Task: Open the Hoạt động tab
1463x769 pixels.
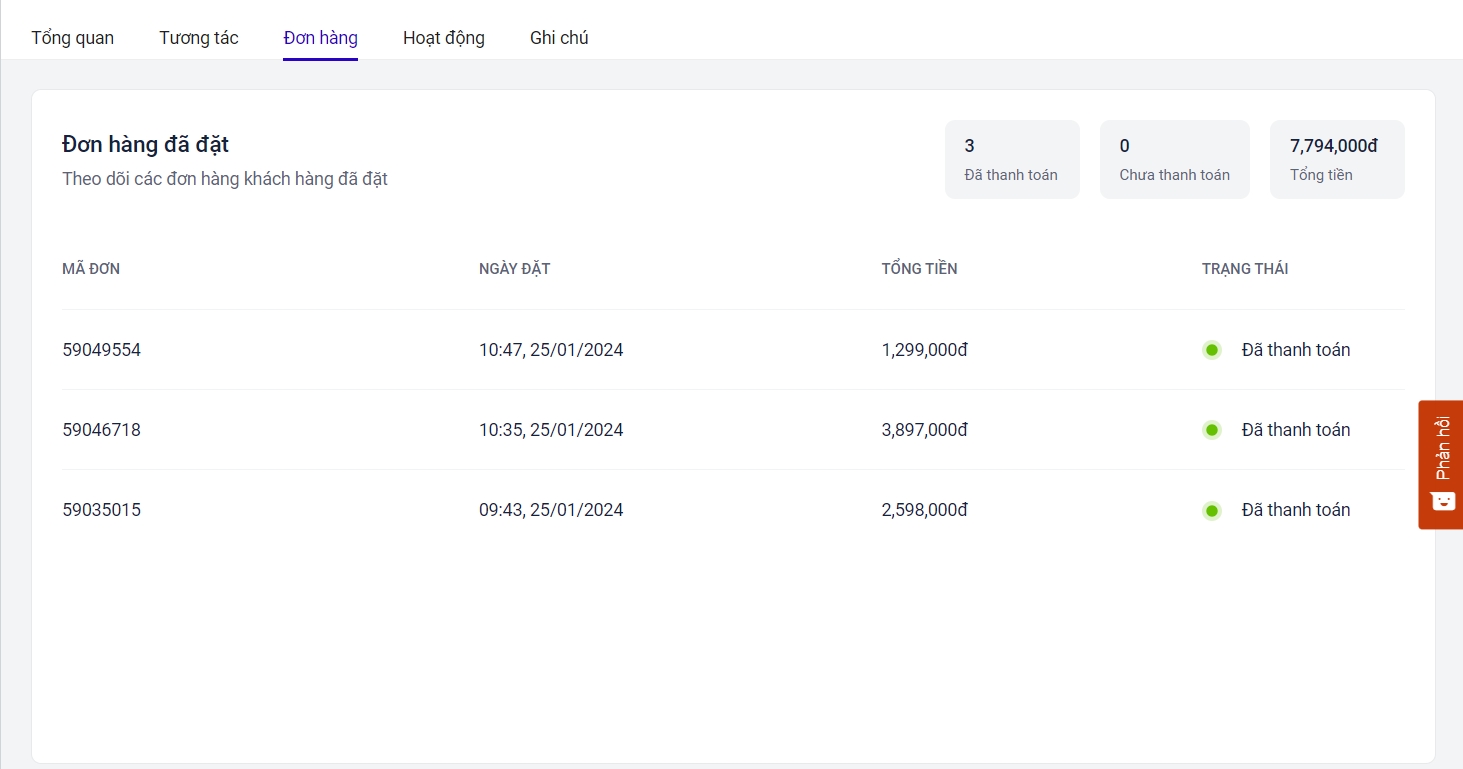Action: (x=443, y=38)
